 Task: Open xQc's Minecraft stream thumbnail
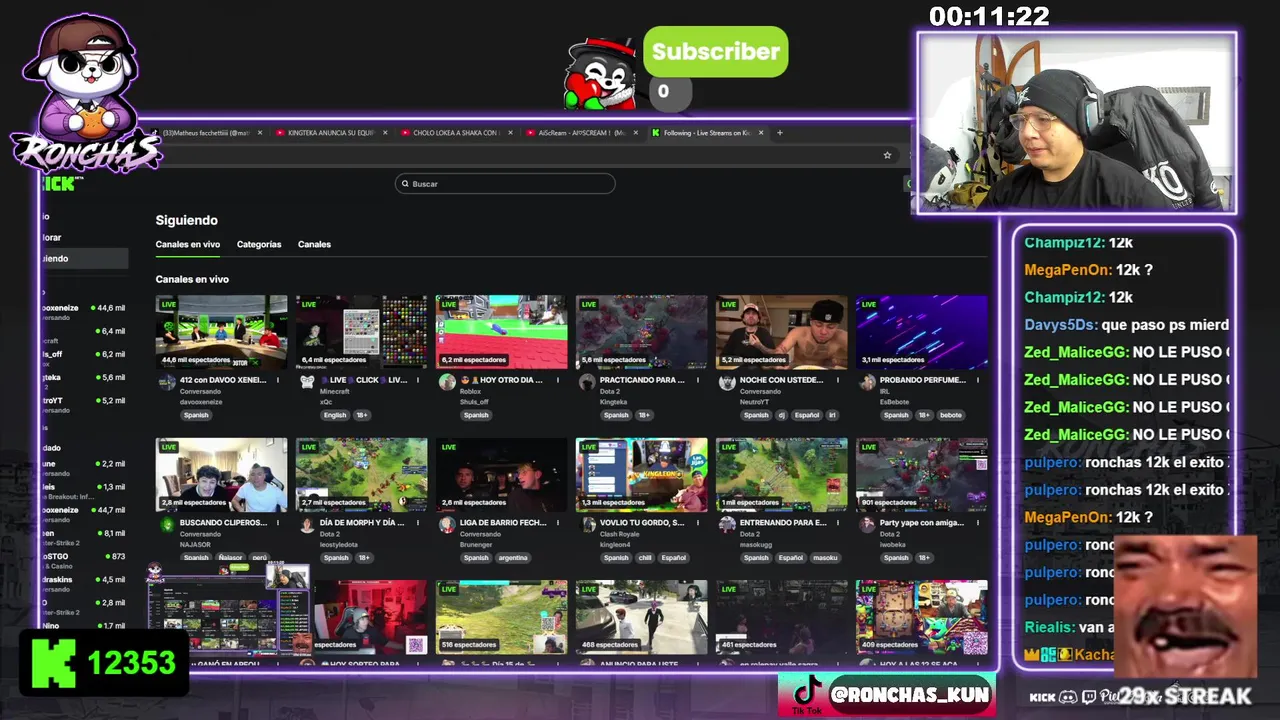(x=361, y=332)
